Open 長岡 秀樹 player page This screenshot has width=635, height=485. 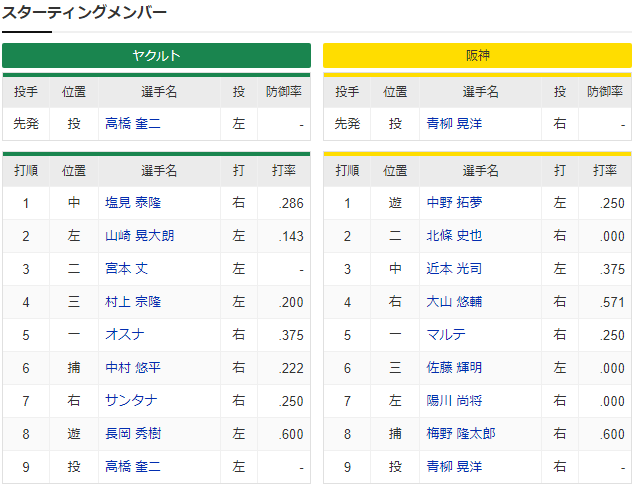pos(133,434)
